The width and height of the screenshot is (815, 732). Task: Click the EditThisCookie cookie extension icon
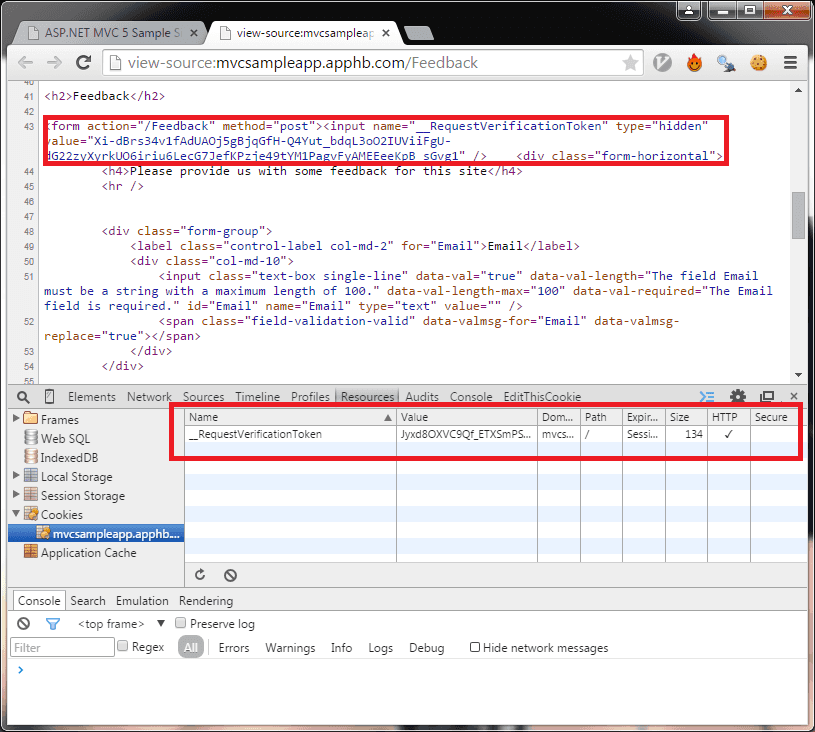click(759, 63)
